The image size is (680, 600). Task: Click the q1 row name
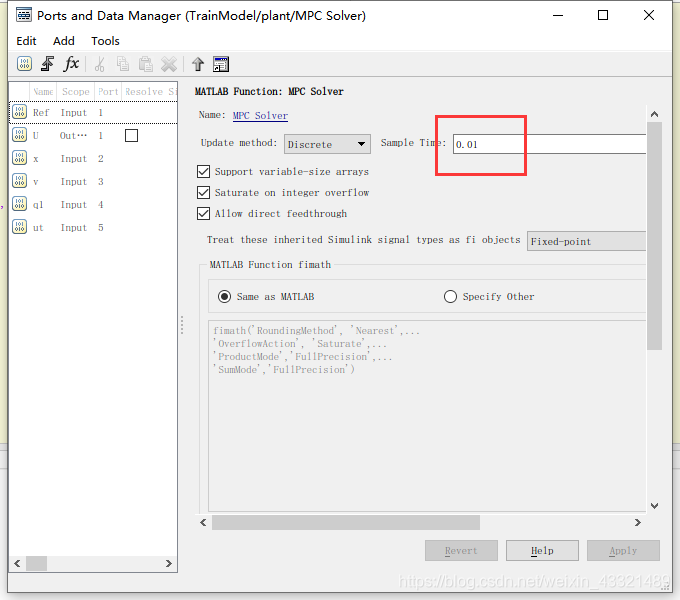(x=38, y=205)
